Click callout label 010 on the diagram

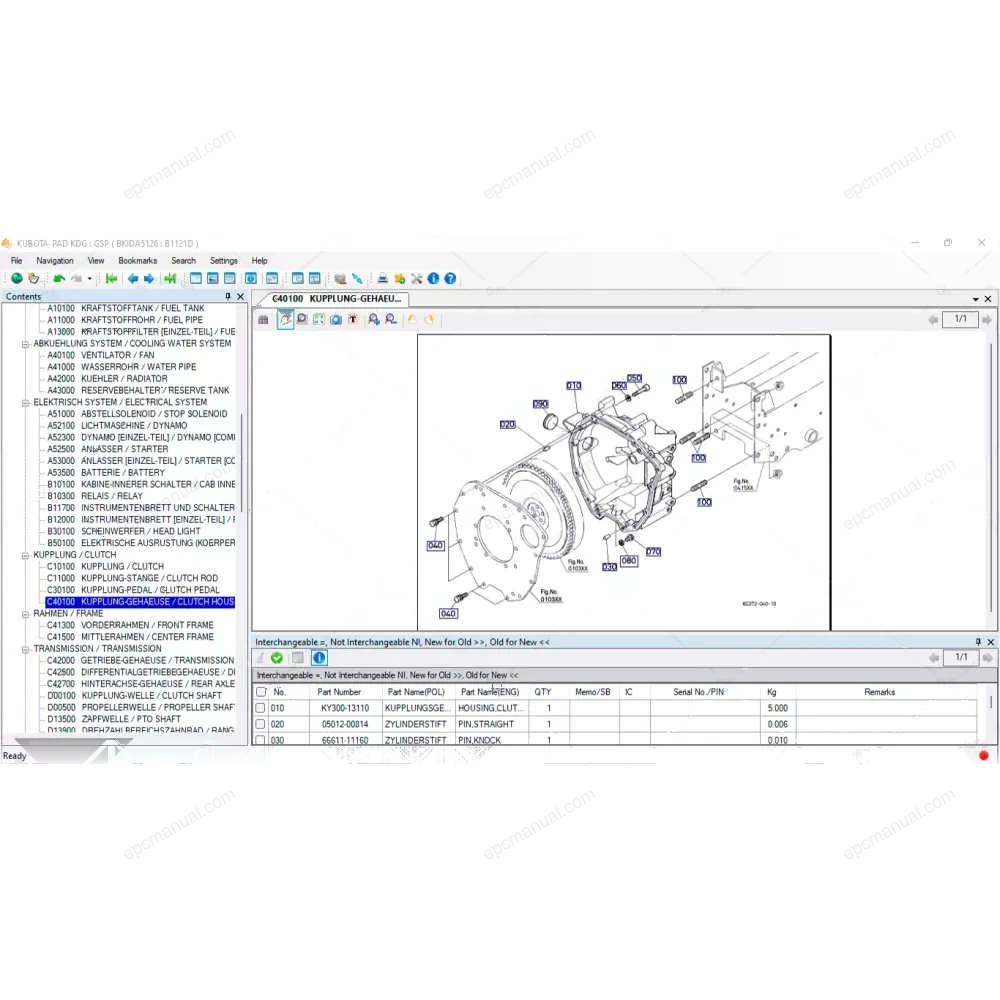click(x=573, y=386)
